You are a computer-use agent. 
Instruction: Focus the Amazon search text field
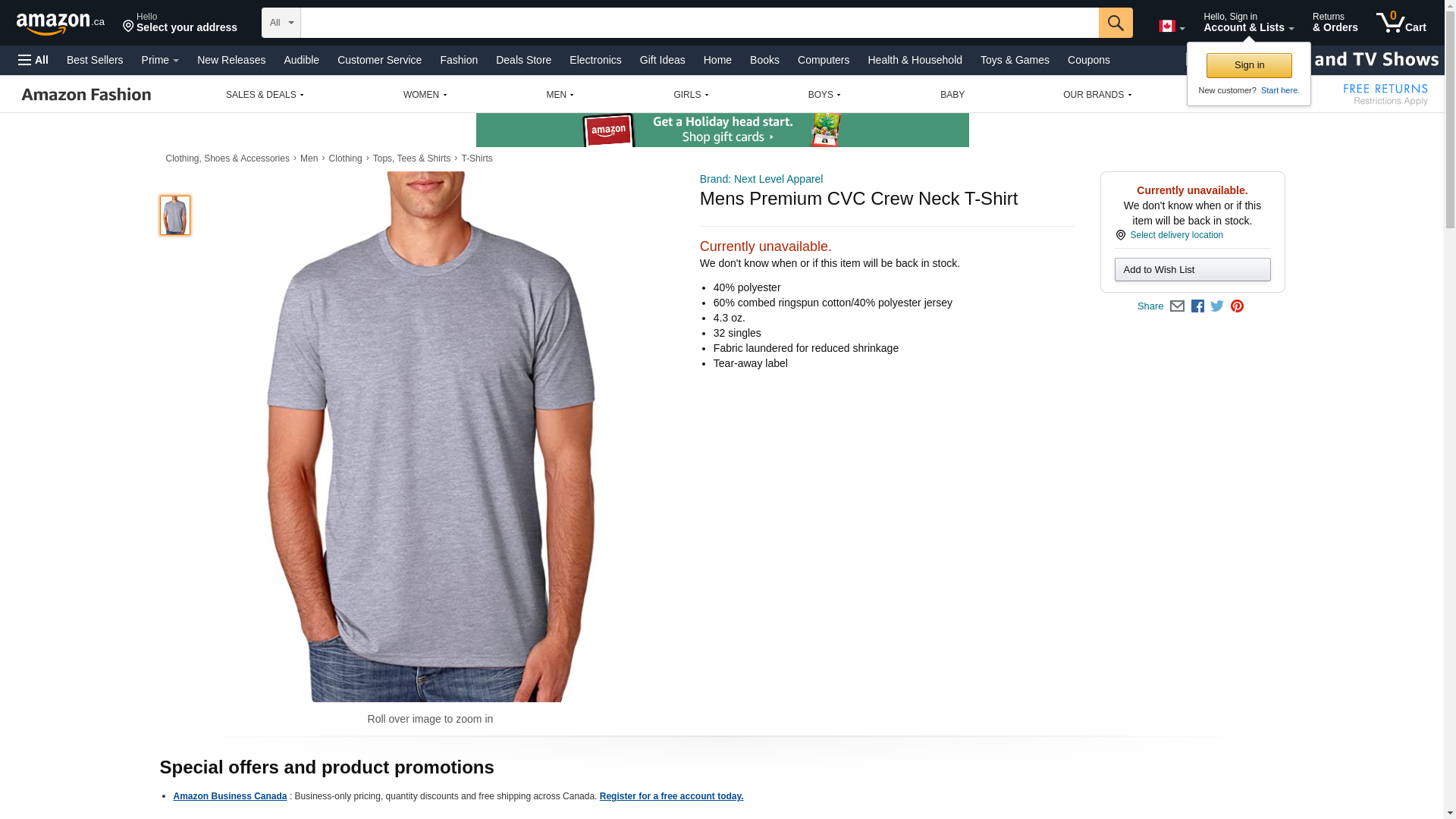[699, 23]
